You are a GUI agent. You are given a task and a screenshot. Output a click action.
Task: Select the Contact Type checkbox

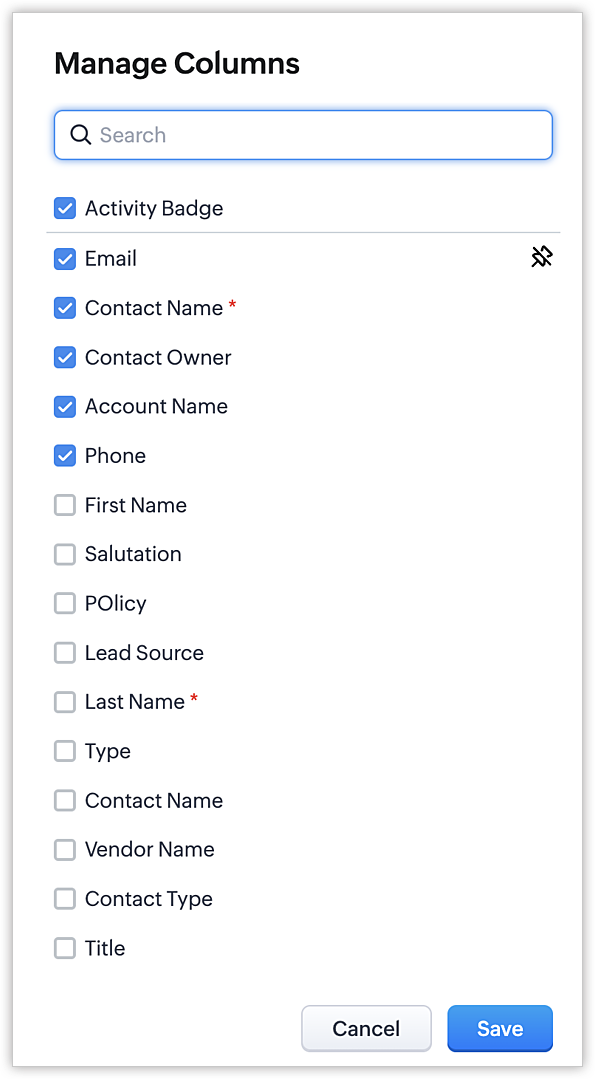pyautogui.click(x=65, y=899)
